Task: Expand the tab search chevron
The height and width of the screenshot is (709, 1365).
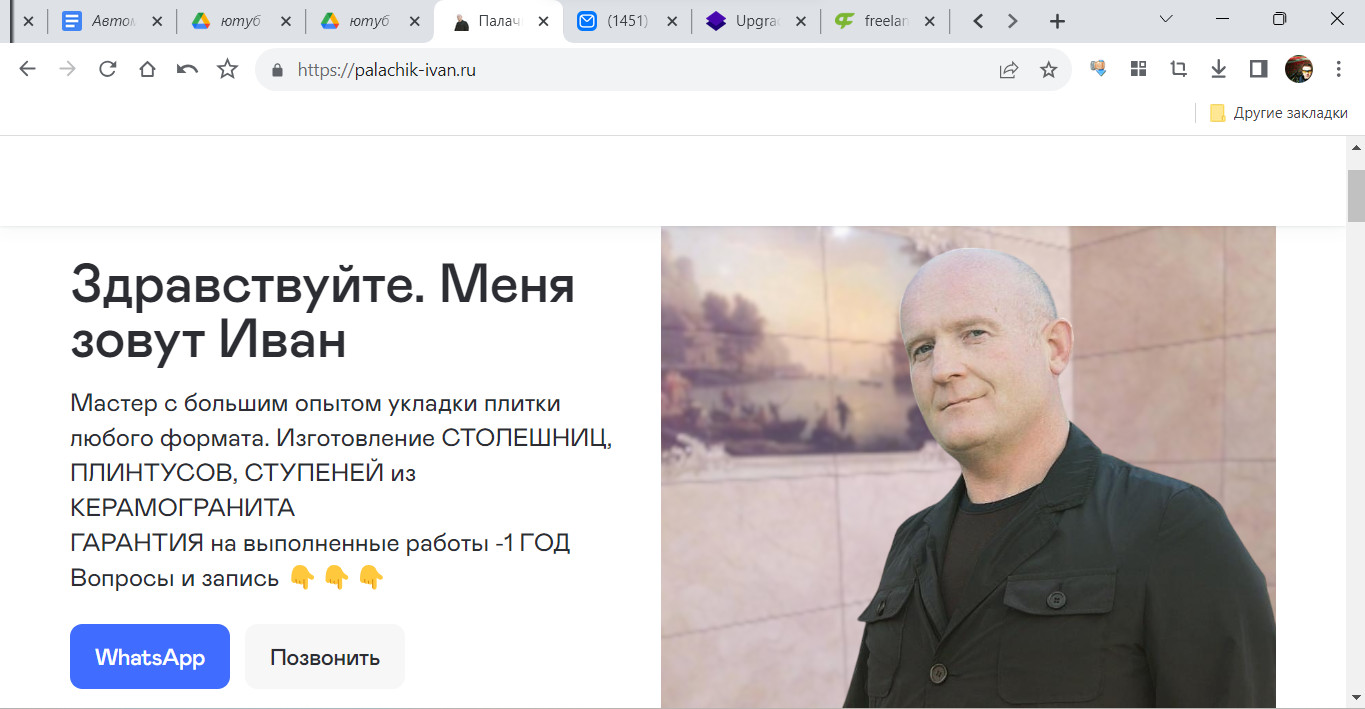Action: tap(1166, 19)
